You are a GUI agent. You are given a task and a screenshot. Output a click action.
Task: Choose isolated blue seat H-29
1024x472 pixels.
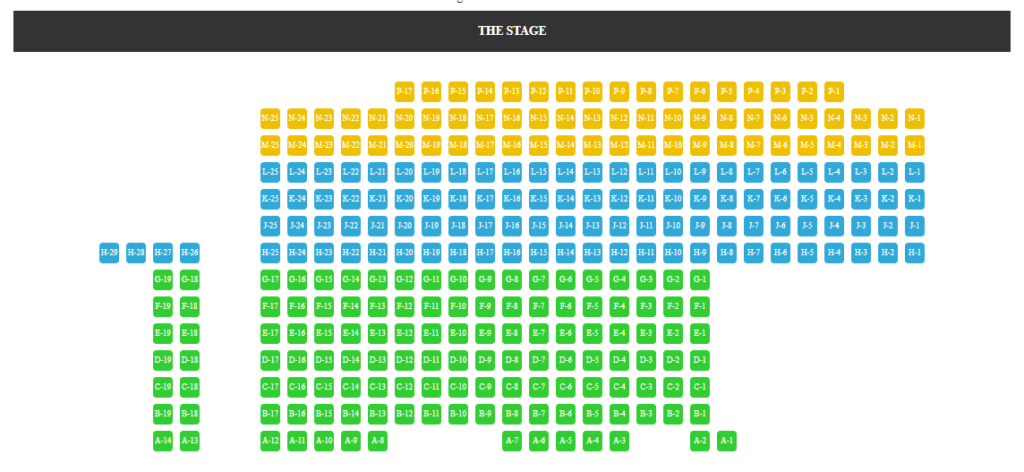coord(109,253)
